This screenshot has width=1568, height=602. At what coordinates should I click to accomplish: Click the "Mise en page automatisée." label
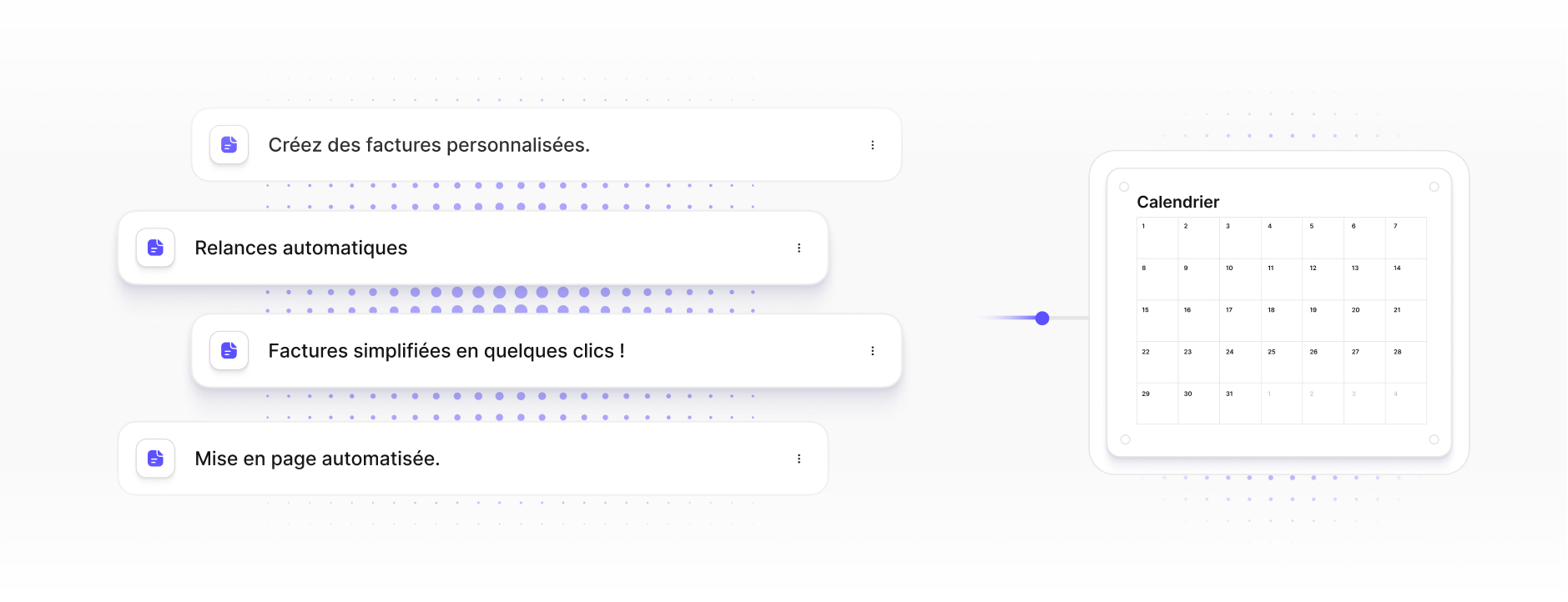tap(317, 459)
